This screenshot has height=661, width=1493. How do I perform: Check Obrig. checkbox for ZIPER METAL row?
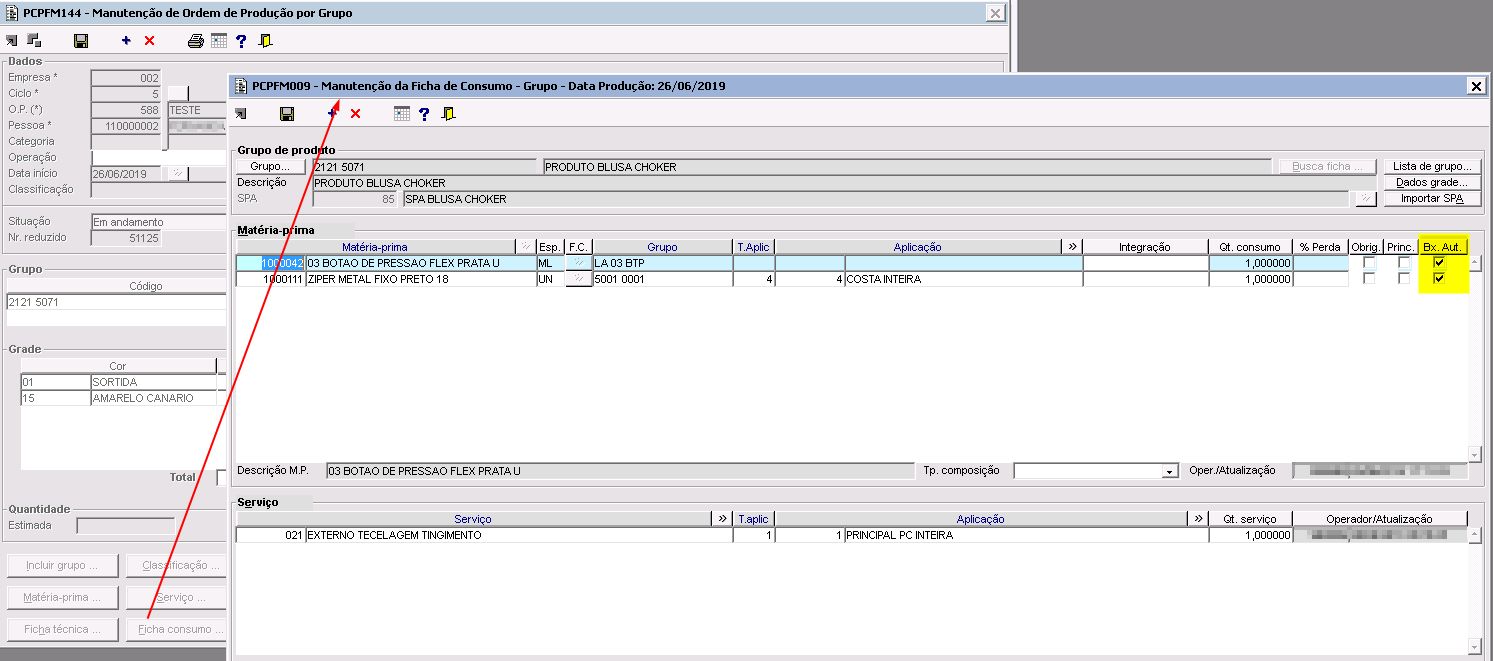pos(1370,279)
